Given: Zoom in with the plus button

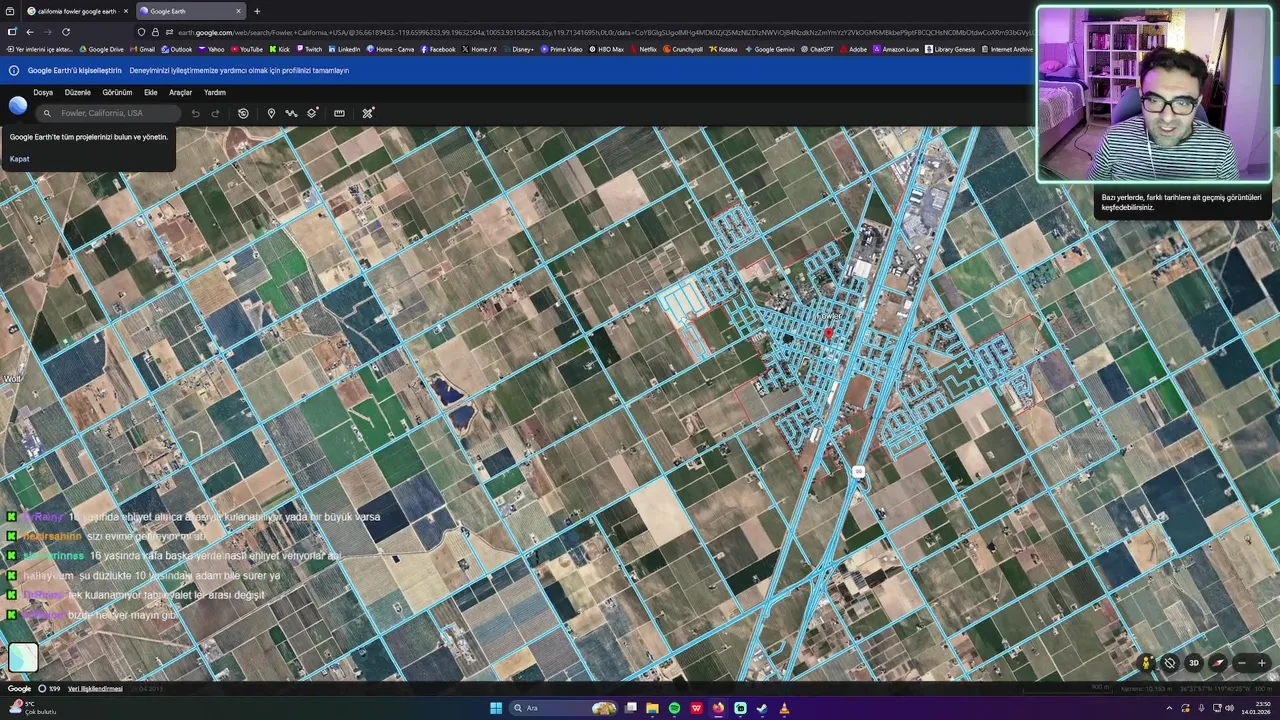Looking at the screenshot, I should [x=1262, y=663].
